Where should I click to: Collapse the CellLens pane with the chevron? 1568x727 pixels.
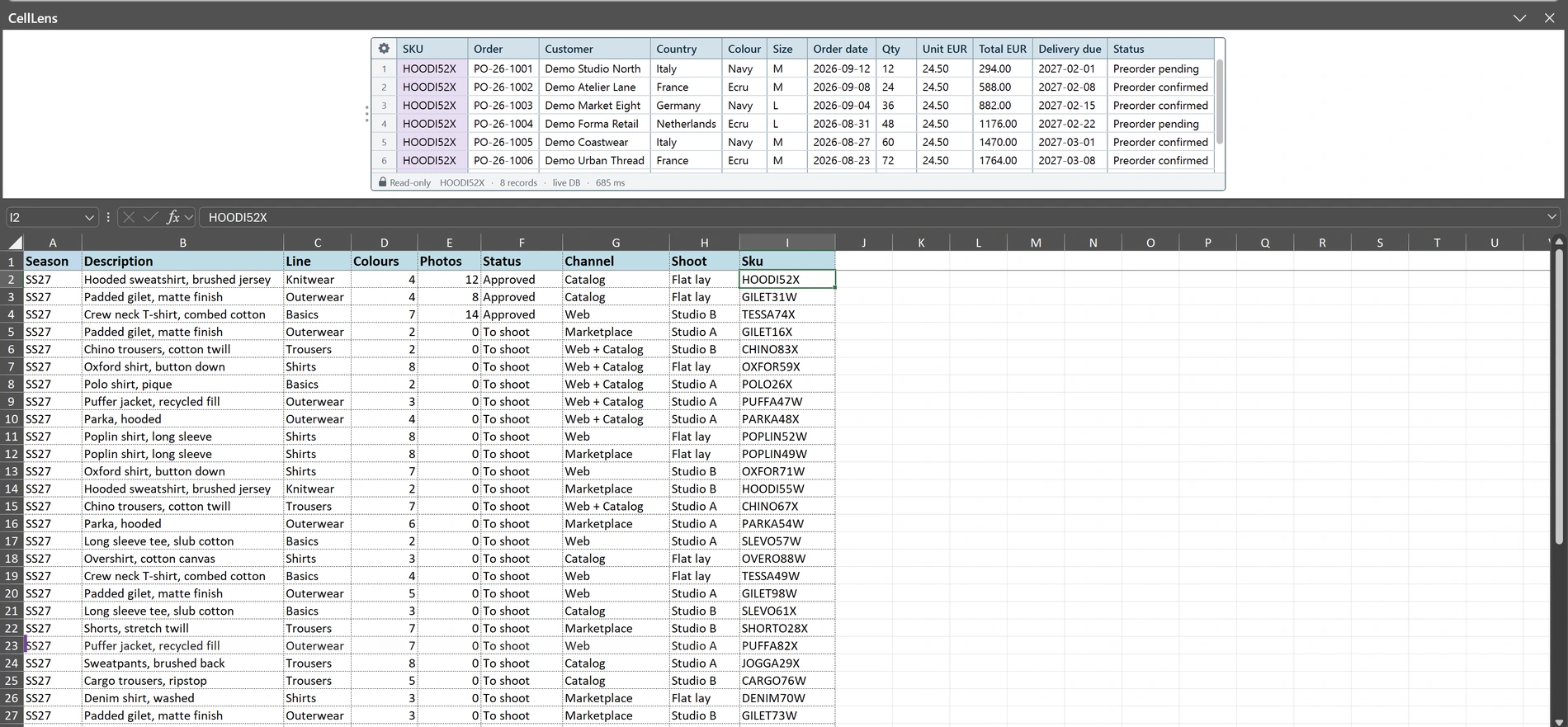point(1519,17)
